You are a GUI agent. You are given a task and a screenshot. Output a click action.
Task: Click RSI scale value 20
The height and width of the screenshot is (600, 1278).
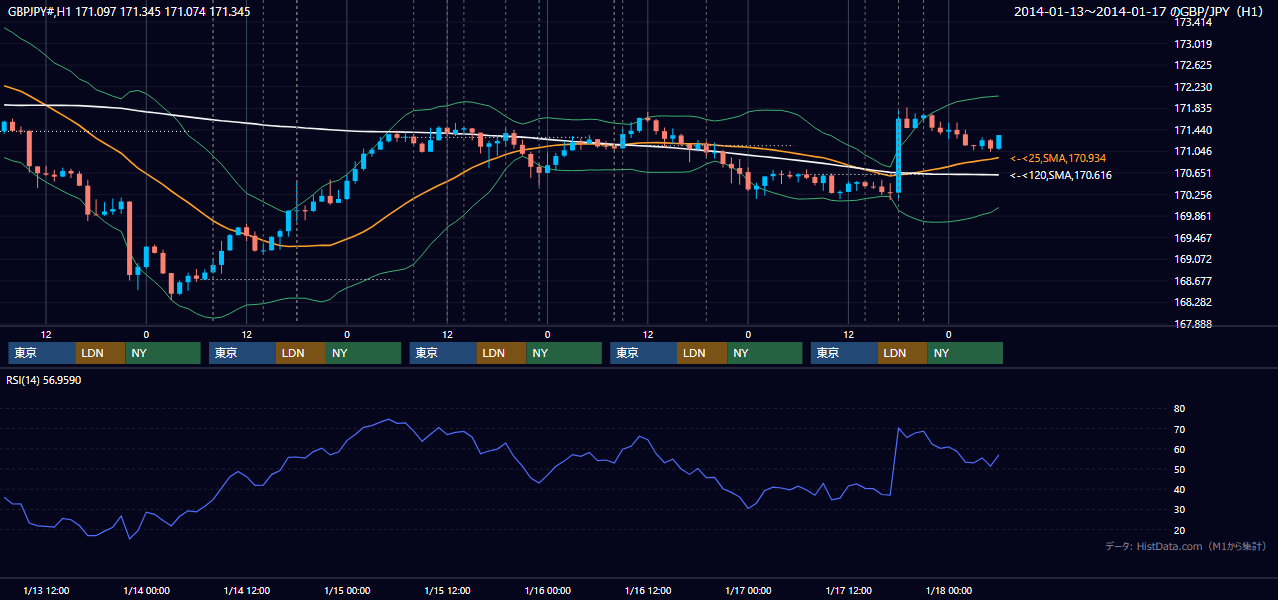pyautogui.click(x=1179, y=530)
